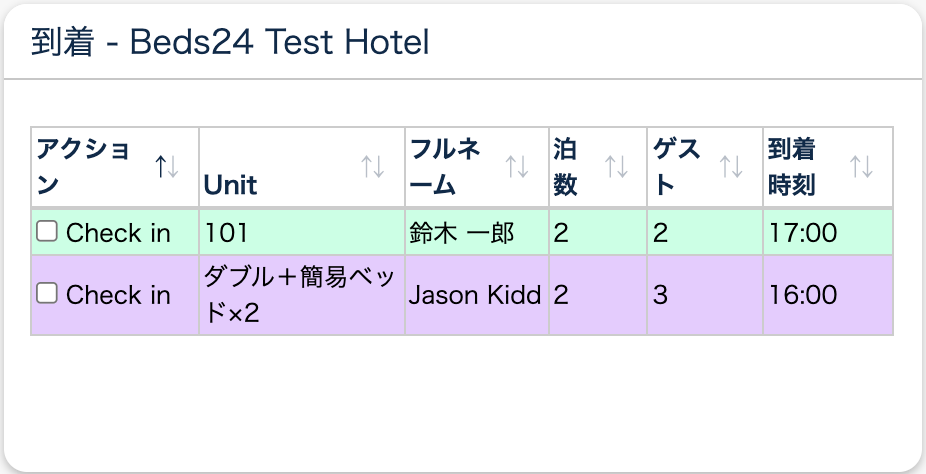Click sort arrows icon in ゲスト column
The image size is (926, 474).
tap(732, 167)
